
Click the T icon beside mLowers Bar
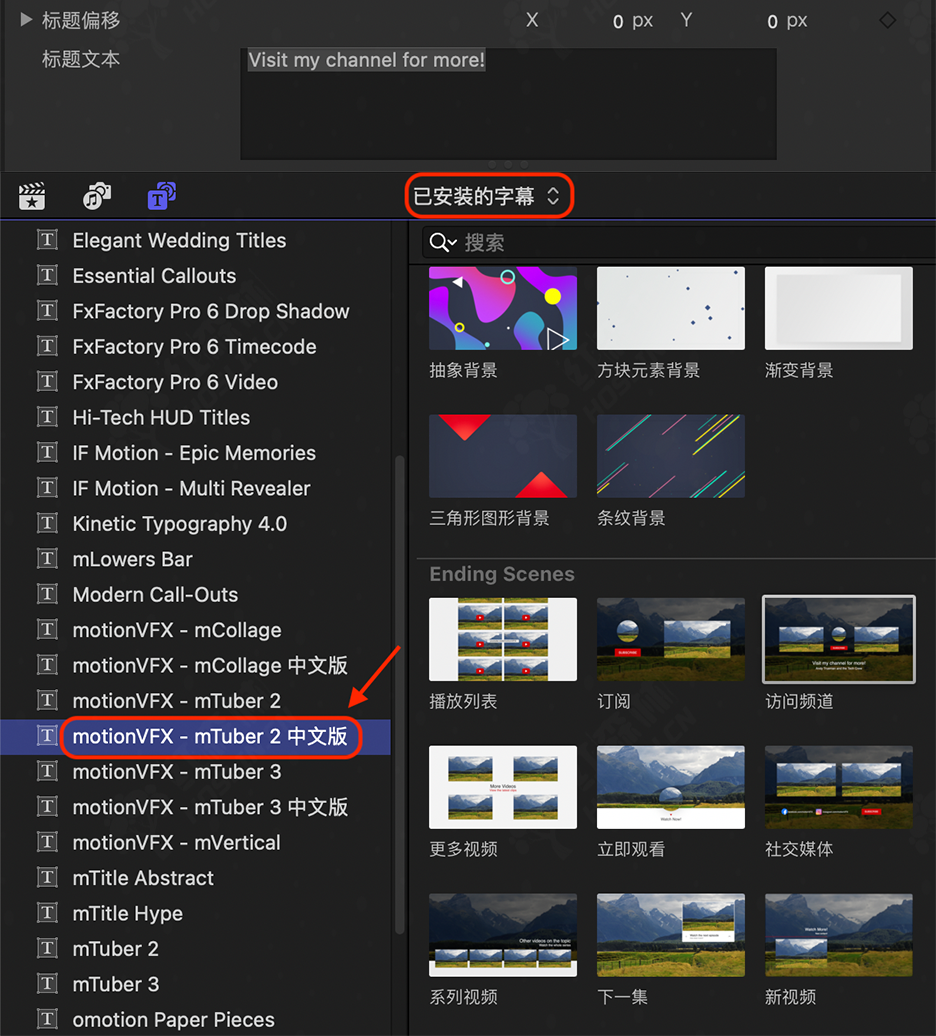click(x=47, y=559)
